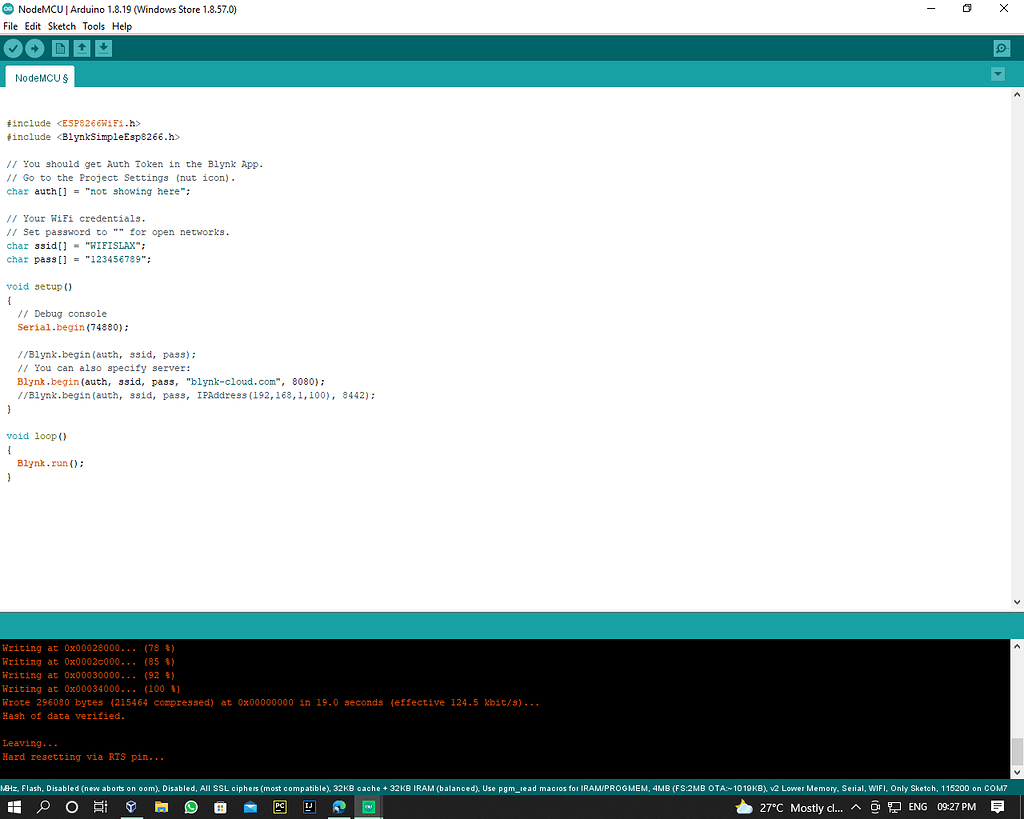Viewport: 1024px width, 819px height.
Task: Expand the tab options dropdown arrow
Action: [997, 75]
